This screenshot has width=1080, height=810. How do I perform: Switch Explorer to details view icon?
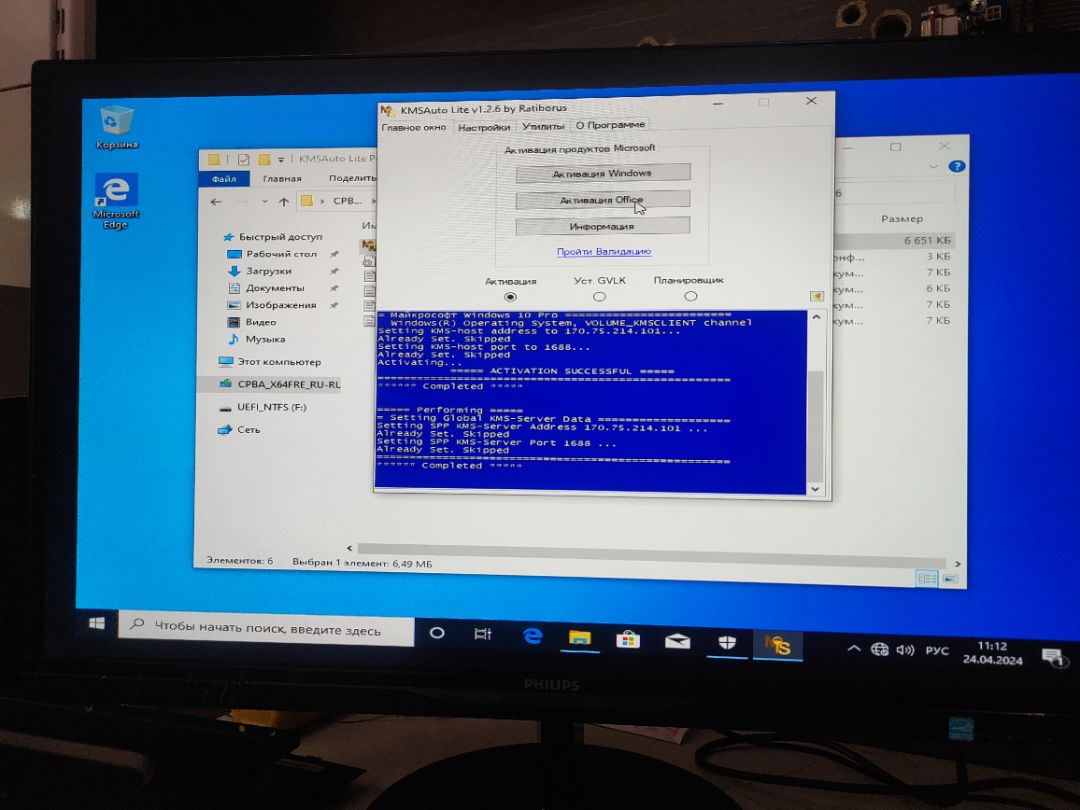click(x=927, y=579)
